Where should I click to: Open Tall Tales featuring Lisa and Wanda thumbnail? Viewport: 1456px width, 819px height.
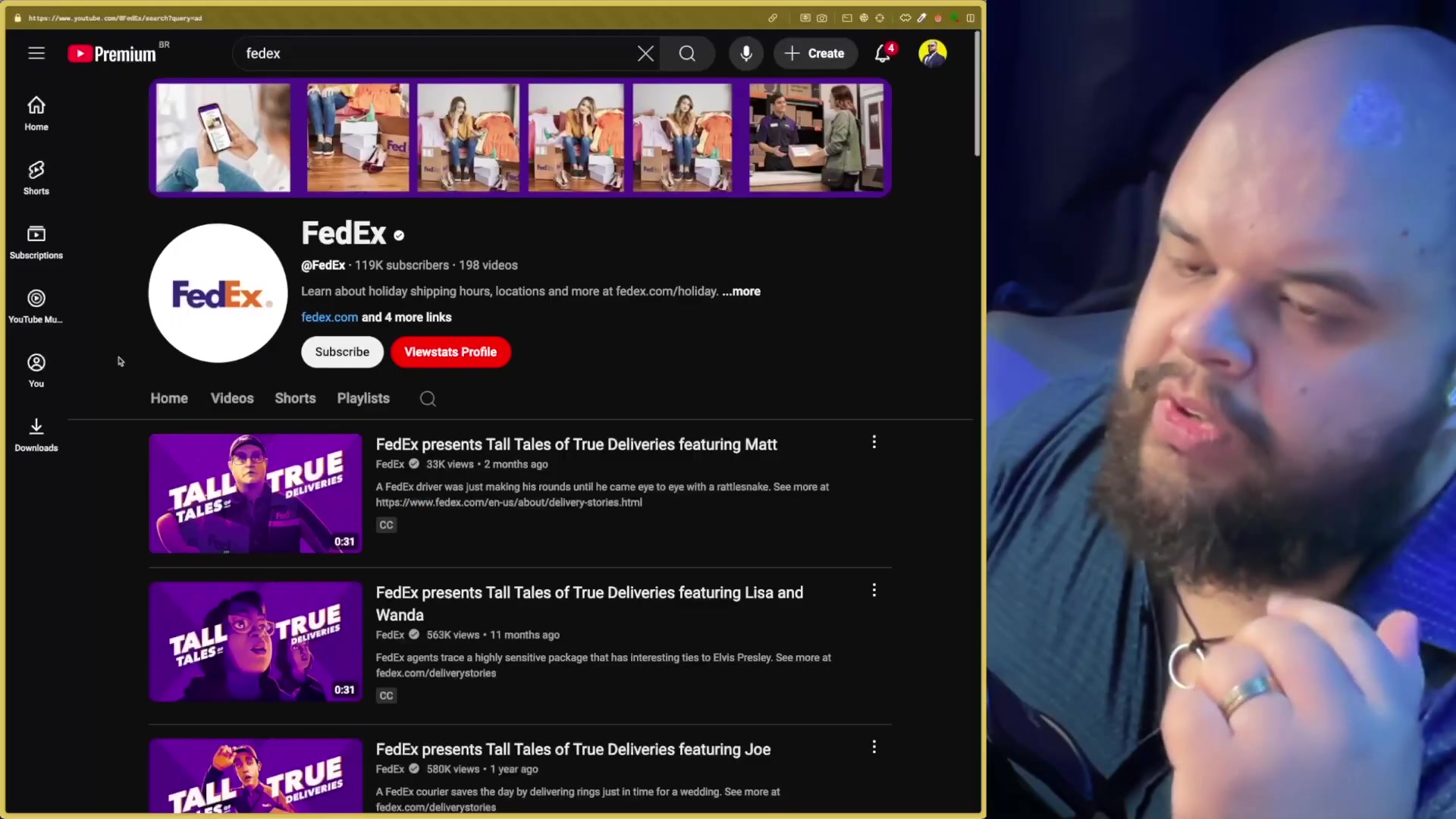(256, 642)
